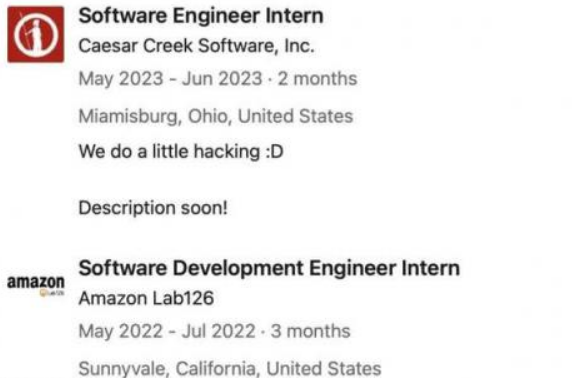The width and height of the screenshot is (575, 378).
Task: Click the 'Jun 2023' end date
Action: click(222, 78)
